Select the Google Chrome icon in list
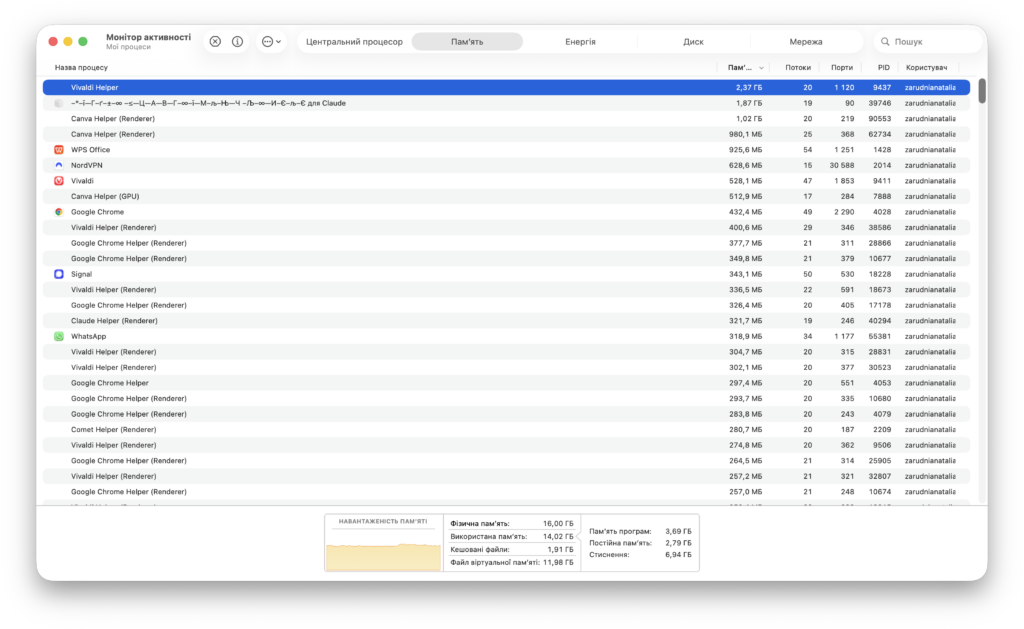Viewport: 1024px width, 629px height. tap(59, 212)
